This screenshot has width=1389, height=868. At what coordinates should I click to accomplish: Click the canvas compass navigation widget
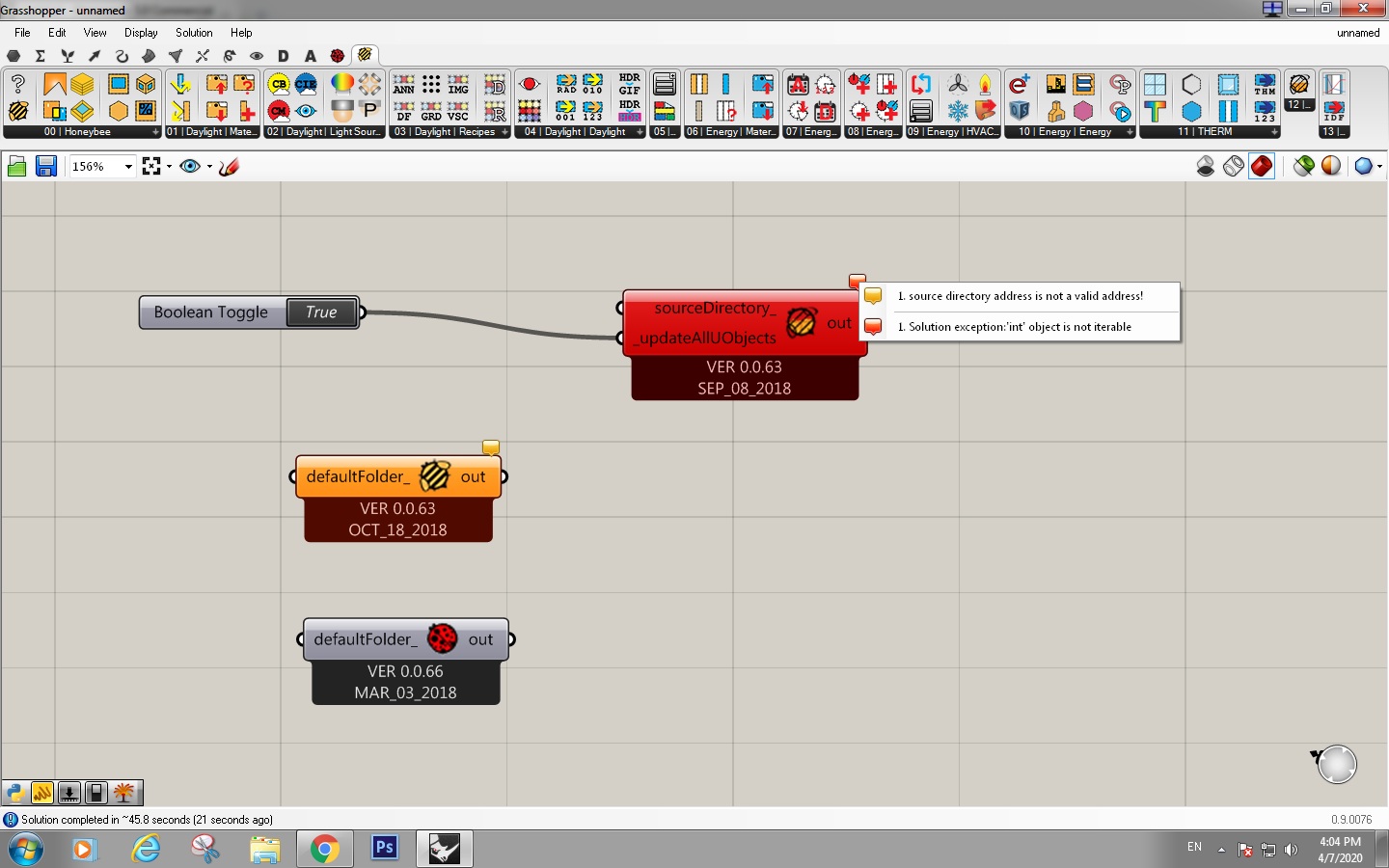[x=1336, y=764]
